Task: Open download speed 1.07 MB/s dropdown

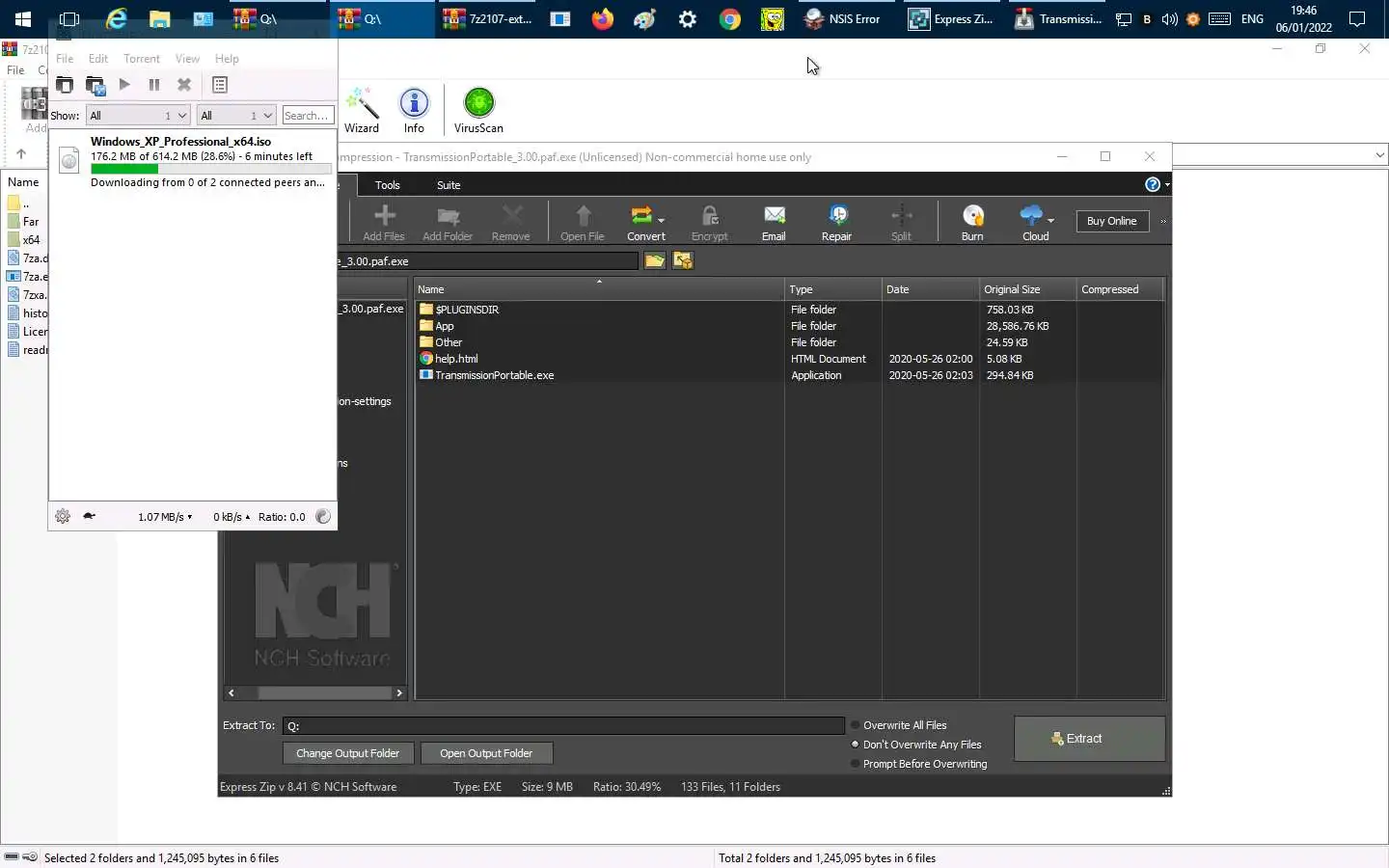Action: point(165,517)
